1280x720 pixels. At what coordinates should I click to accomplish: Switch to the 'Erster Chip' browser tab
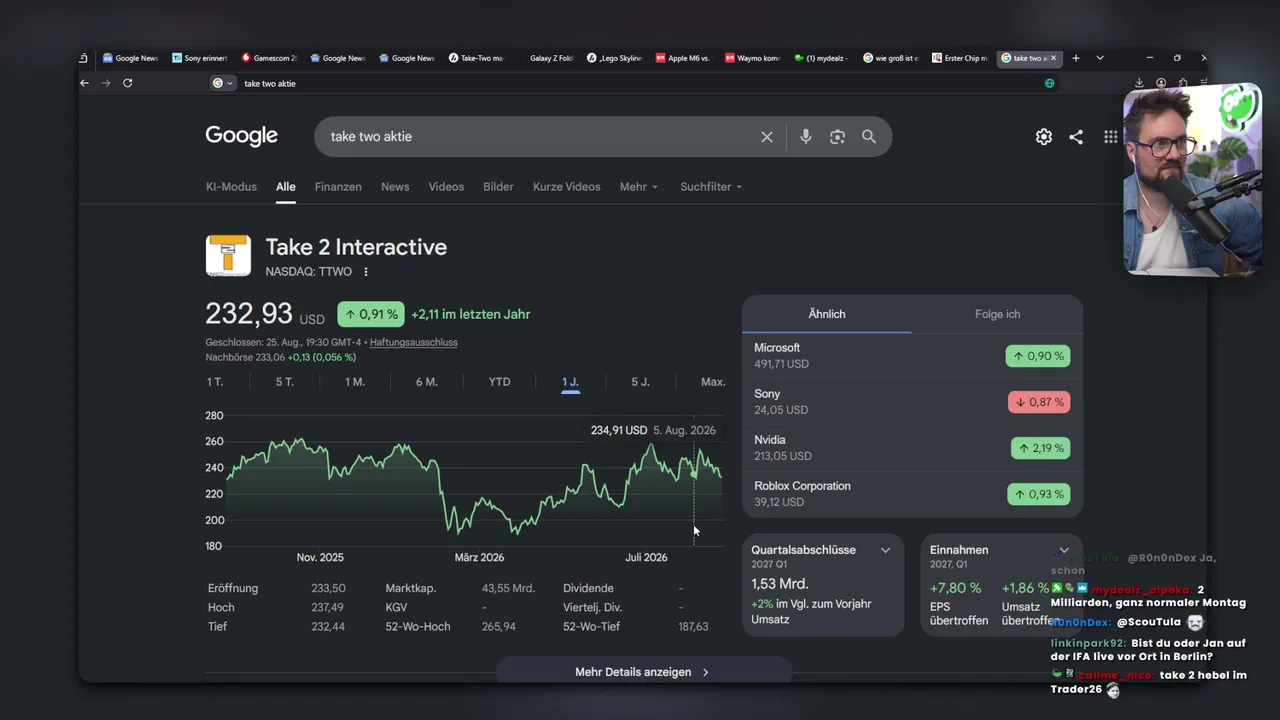coord(959,58)
